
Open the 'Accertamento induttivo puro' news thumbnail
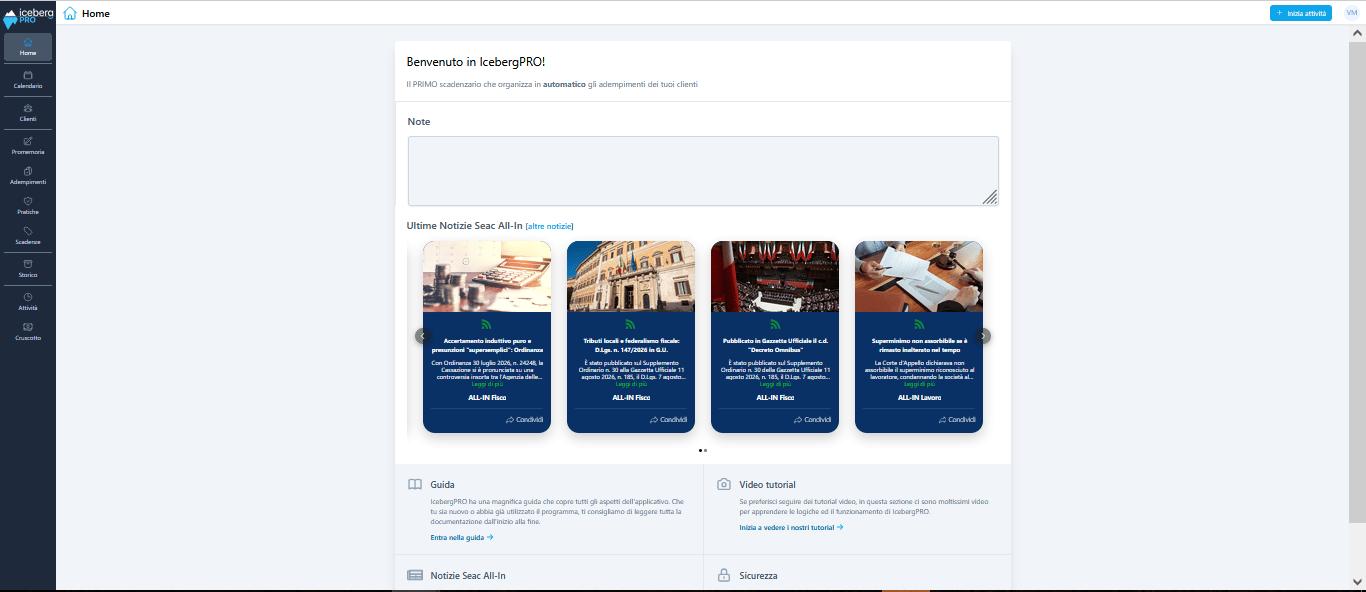[x=487, y=276]
